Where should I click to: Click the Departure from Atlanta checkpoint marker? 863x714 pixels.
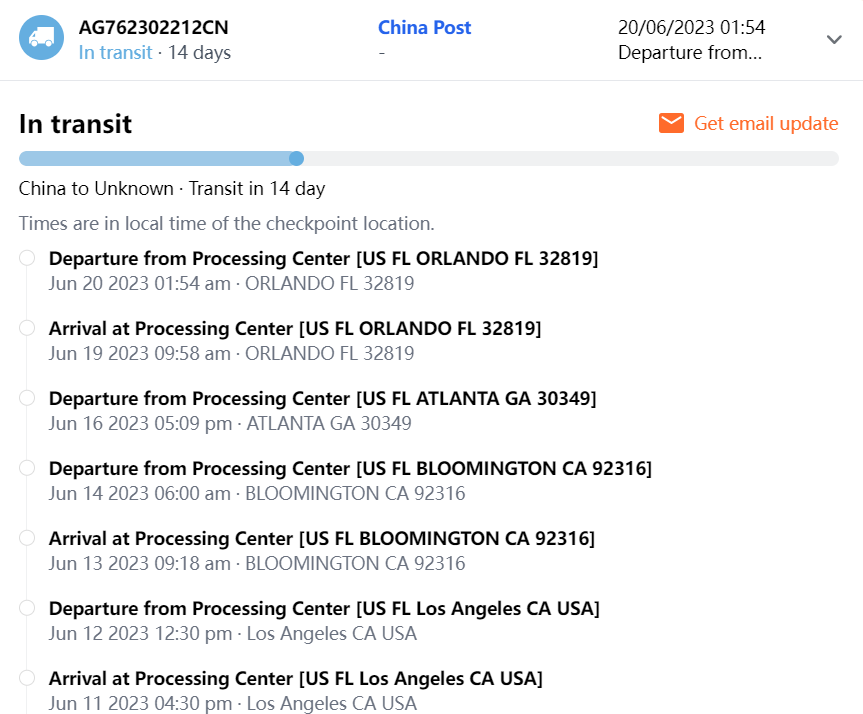click(x=27, y=398)
